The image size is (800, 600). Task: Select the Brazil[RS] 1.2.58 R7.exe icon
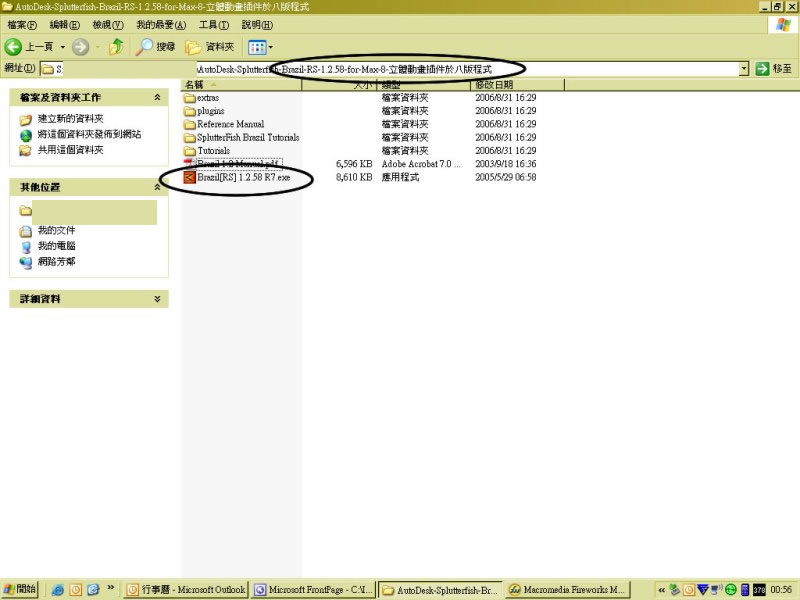pyautogui.click(x=190, y=177)
